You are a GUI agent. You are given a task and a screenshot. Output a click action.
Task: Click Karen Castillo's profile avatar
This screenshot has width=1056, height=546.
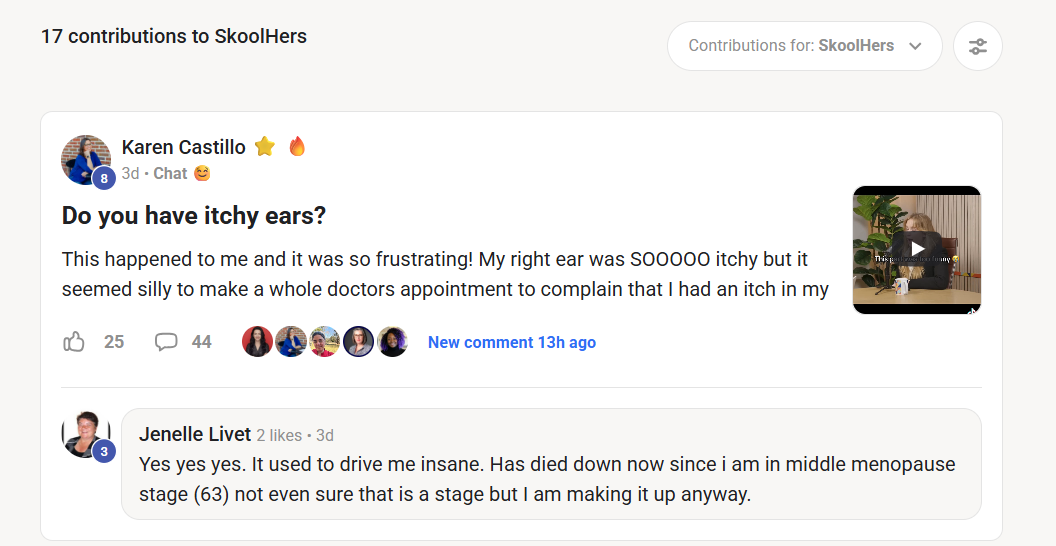coord(86,159)
